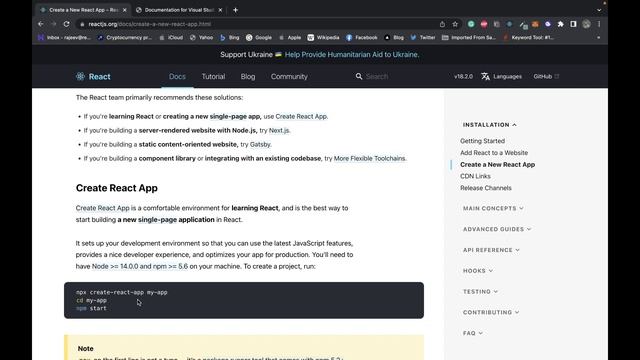This screenshot has height=360, width=640.
Task: Bookmark this page with the star icon
Action: point(455,24)
